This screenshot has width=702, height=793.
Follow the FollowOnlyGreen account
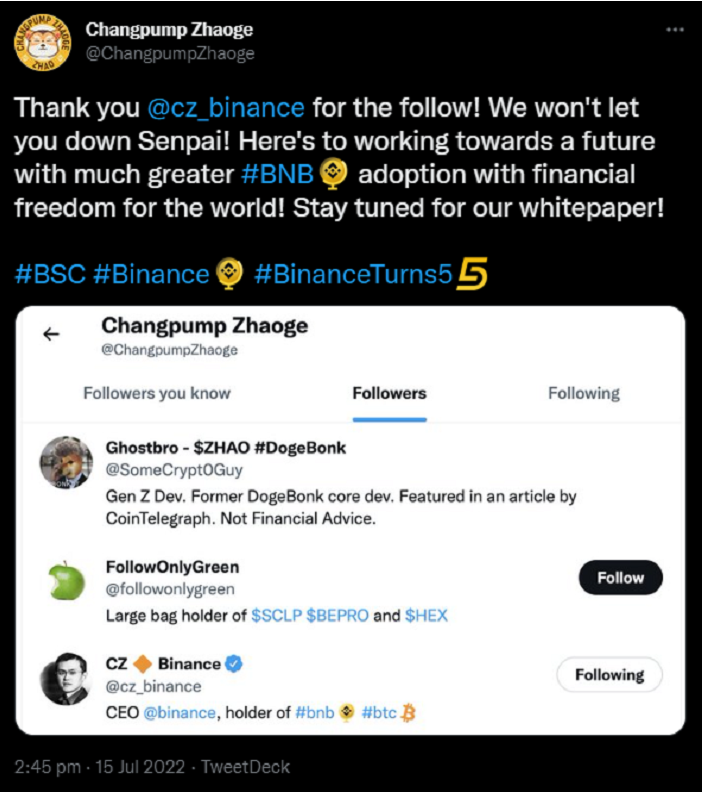click(x=620, y=578)
